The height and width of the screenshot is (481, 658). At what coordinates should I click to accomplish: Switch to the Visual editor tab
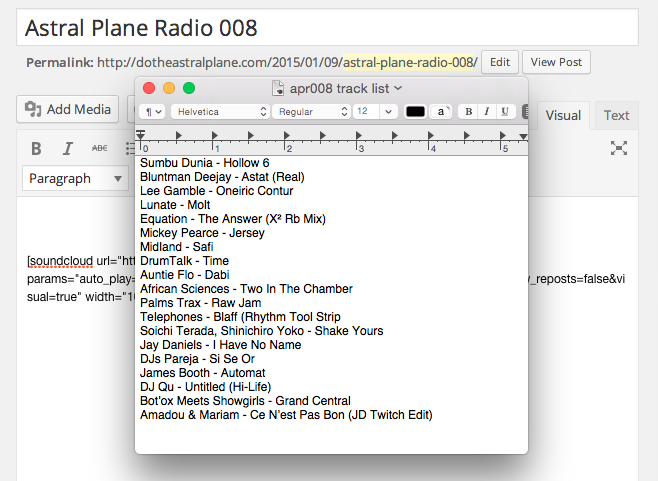tap(563, 115)
